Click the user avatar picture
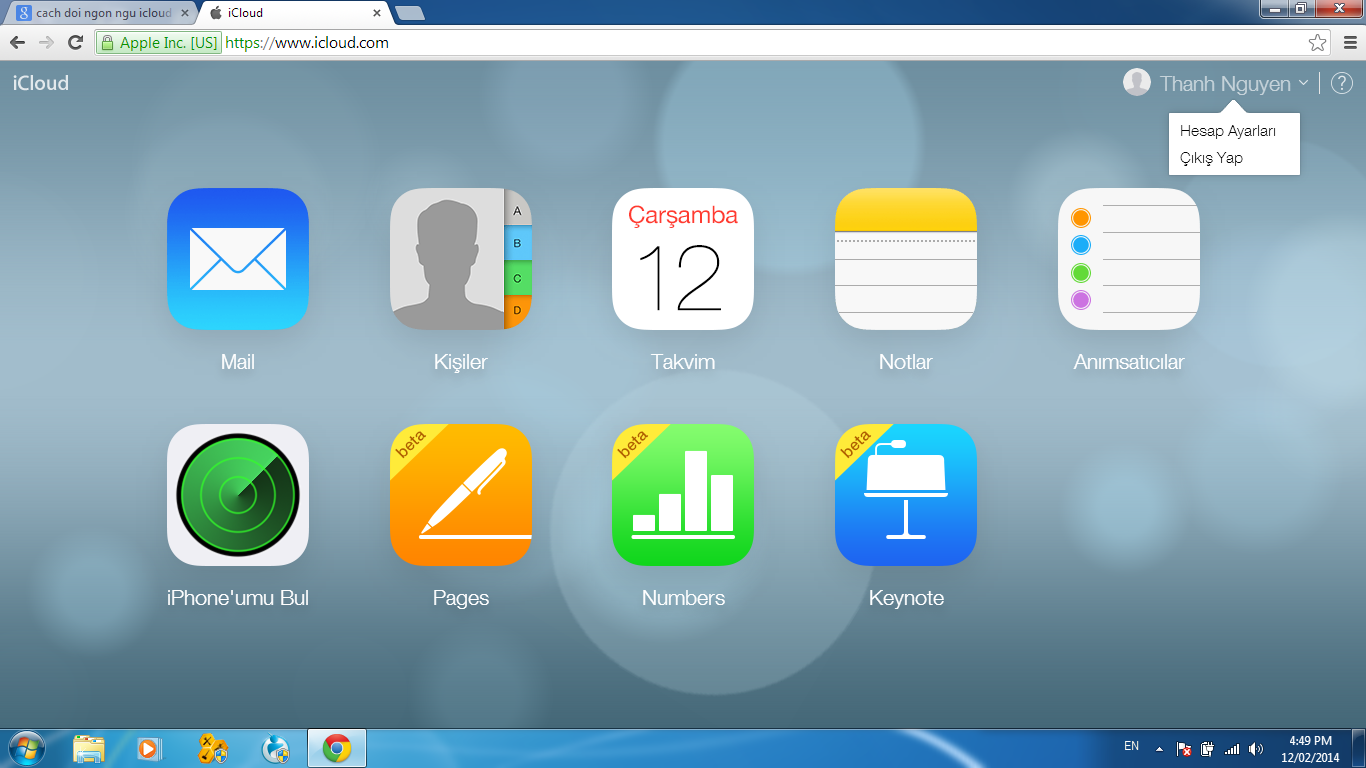The image size is (1366, 768). [x=1137, y=83]
